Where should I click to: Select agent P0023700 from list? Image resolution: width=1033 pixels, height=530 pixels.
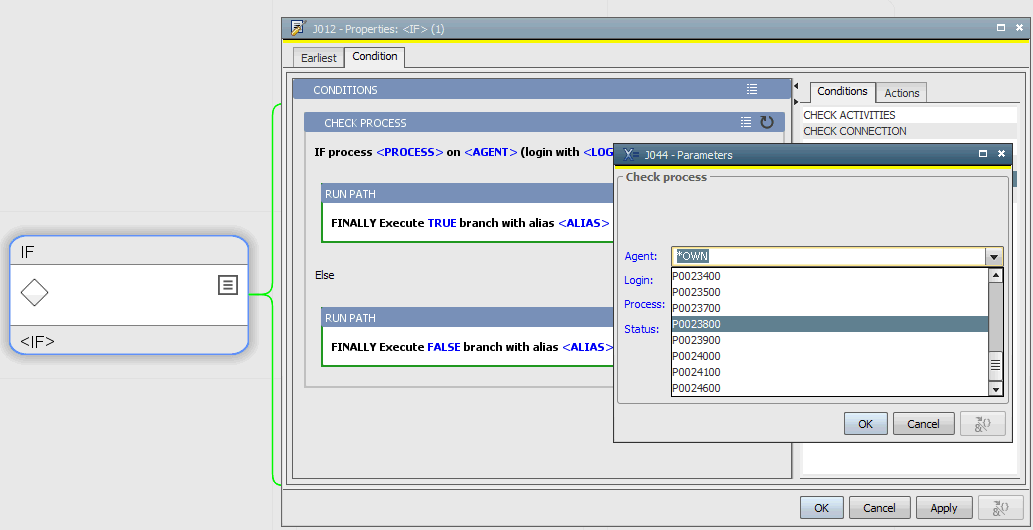pyautogui.click(x=830, y=308)
